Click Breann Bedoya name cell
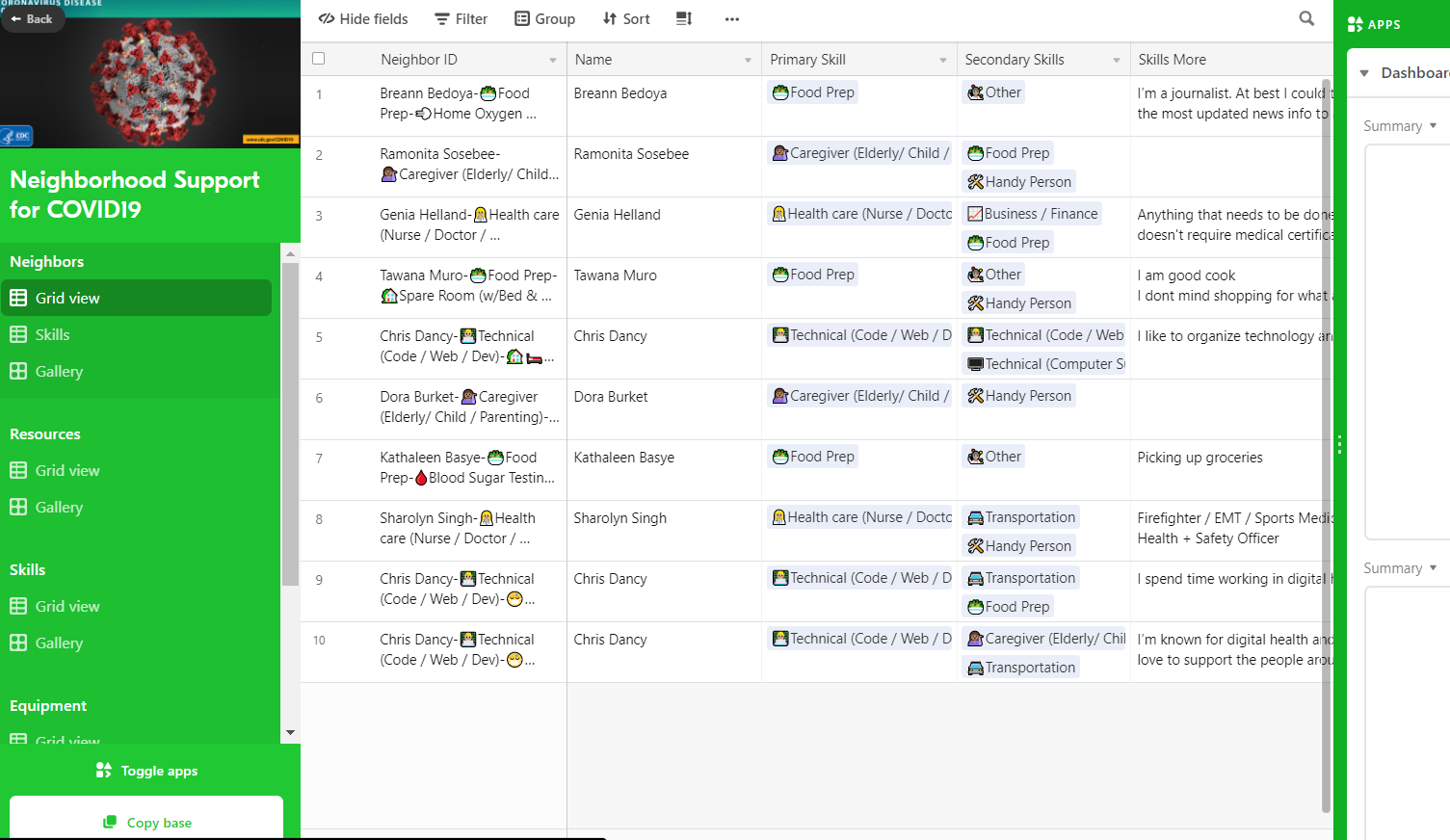The height and width of the screenshot is (840, 1450). [664, 106]
